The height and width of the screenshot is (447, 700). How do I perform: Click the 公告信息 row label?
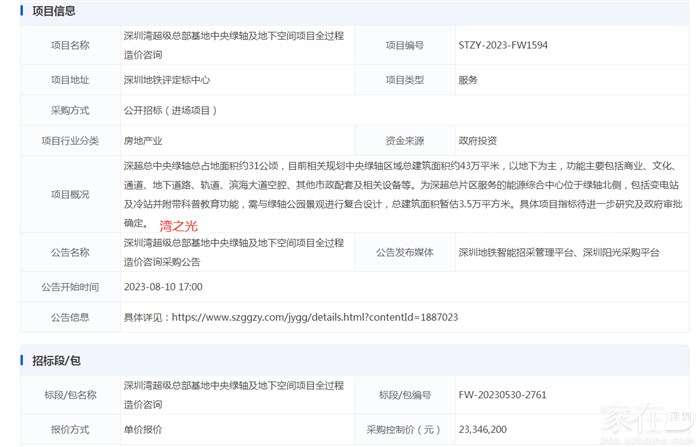click(70, 317)
